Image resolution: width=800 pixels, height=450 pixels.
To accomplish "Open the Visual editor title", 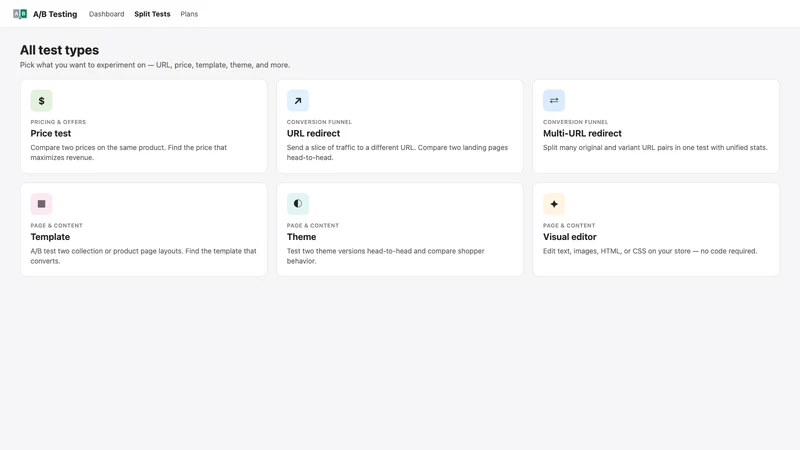I will click(569, 237).
